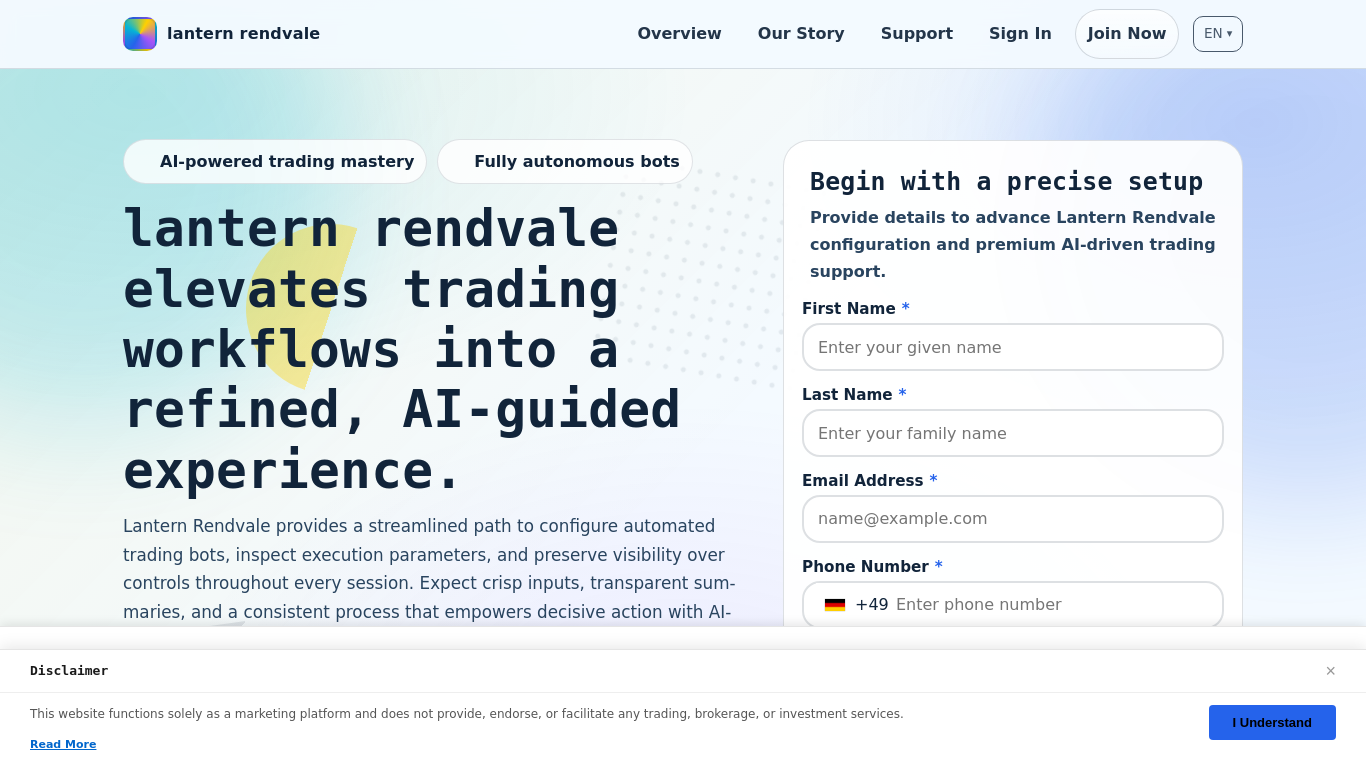Select Sign In in the navigation
This screenshot has height=768, width=1366.
pyautogui.click(x=1020, y=34)
